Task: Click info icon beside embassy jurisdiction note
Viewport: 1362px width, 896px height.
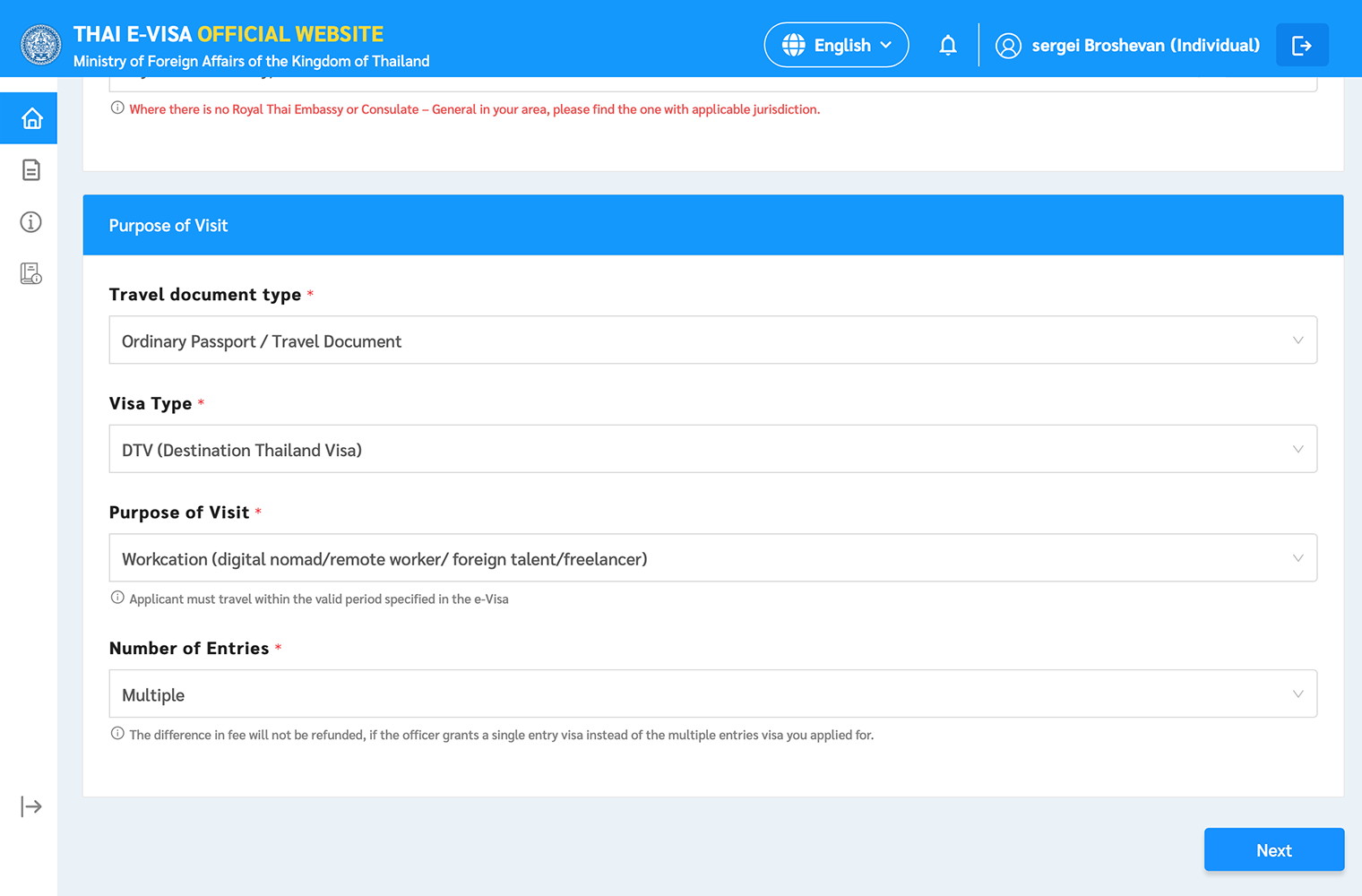Action: pyautogui.click(x=117, y=108)
